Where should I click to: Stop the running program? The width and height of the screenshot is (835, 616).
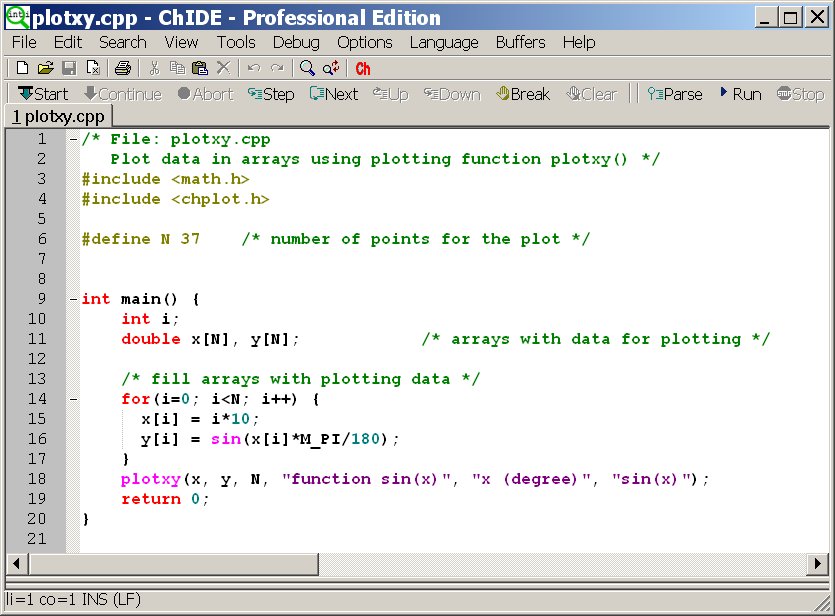(x=800, y=94)
